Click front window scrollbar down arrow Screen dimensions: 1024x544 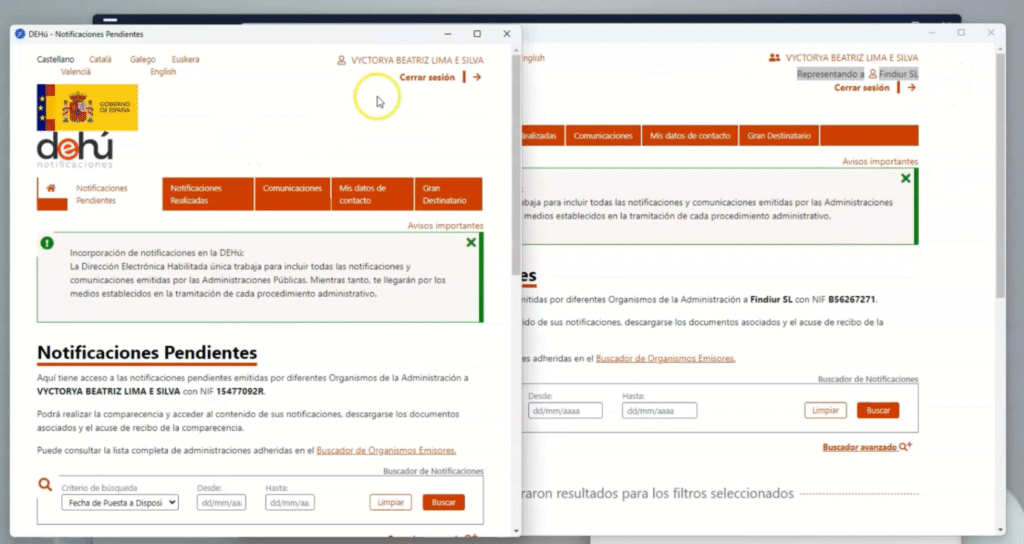(516, 531)
